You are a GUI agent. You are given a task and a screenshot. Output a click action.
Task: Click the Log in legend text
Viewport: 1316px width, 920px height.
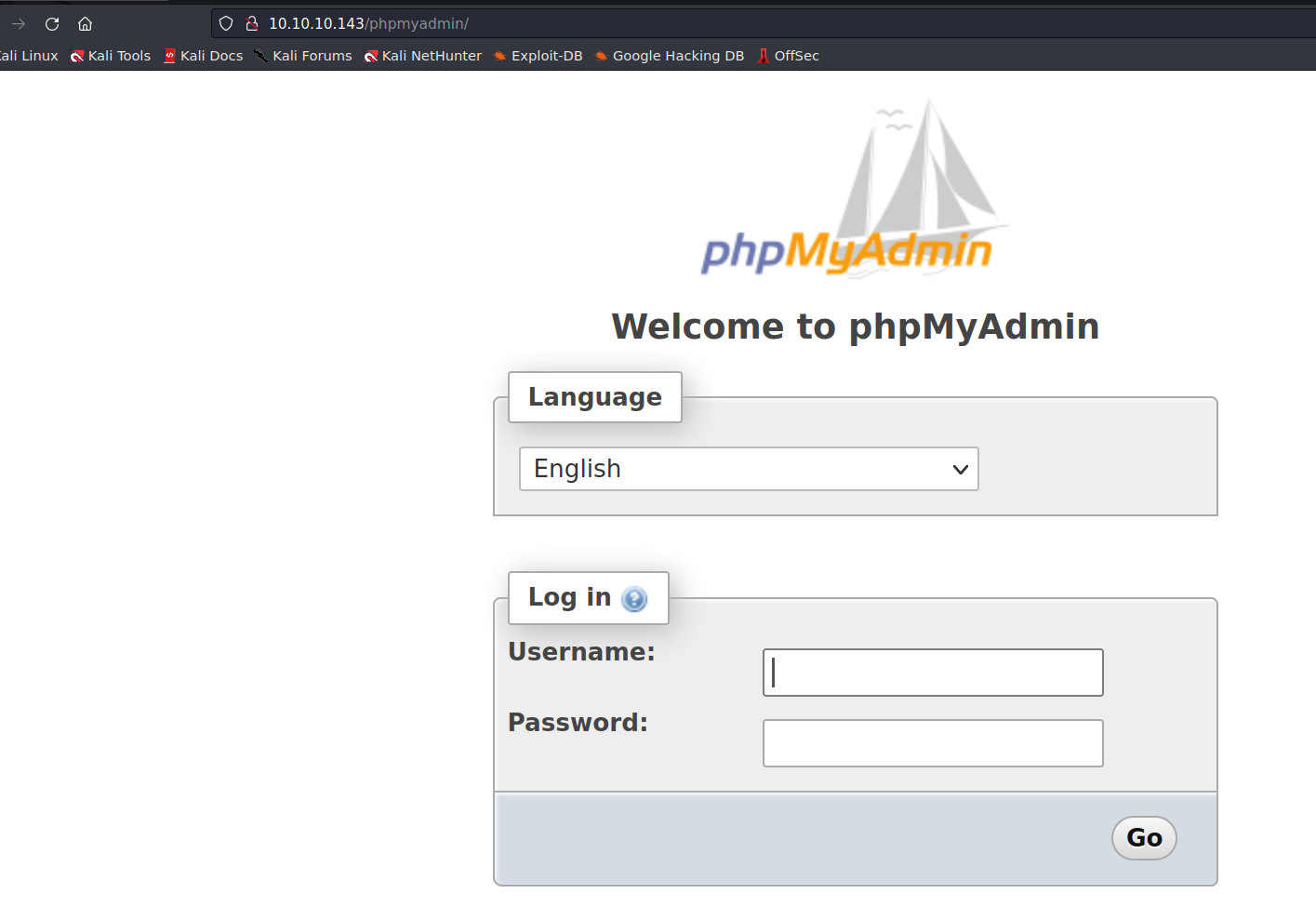coord(569,597)
